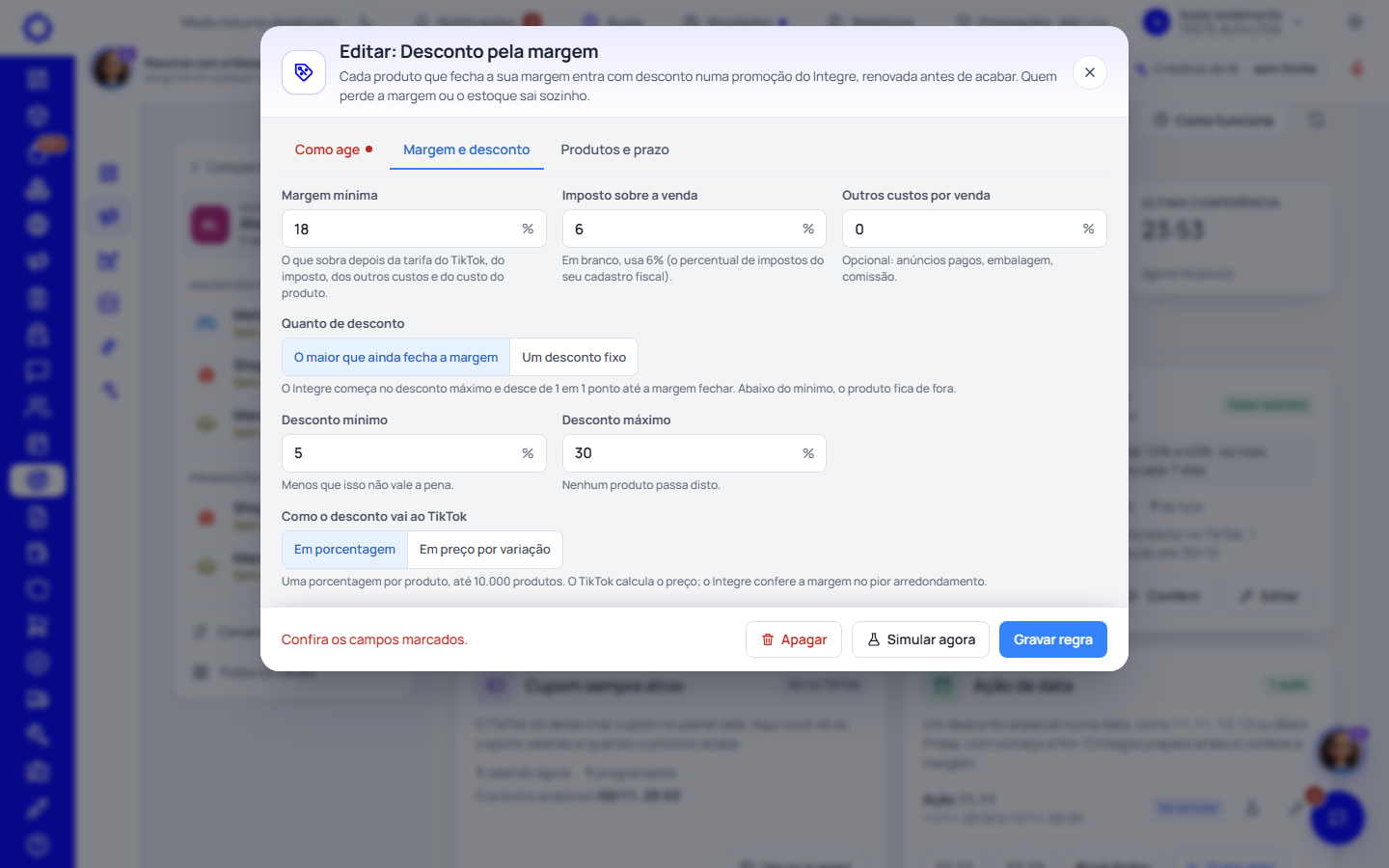Select the Outros custos por venda field
This screenshot has height=868, width=1389.
pyautogui.click(x=974, y=230)
